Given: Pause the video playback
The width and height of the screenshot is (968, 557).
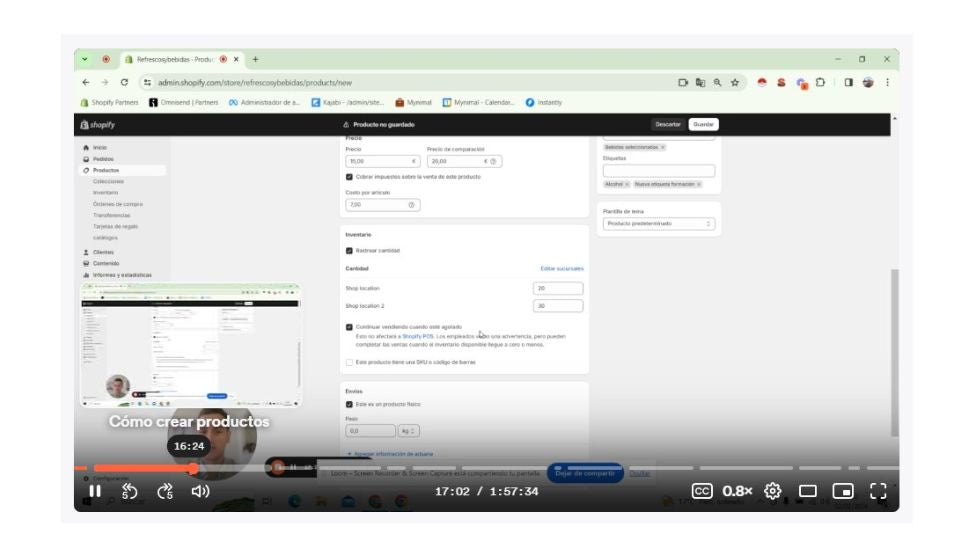Looking at the screenshot, I should pyautogui.click(x=95, y=491).
